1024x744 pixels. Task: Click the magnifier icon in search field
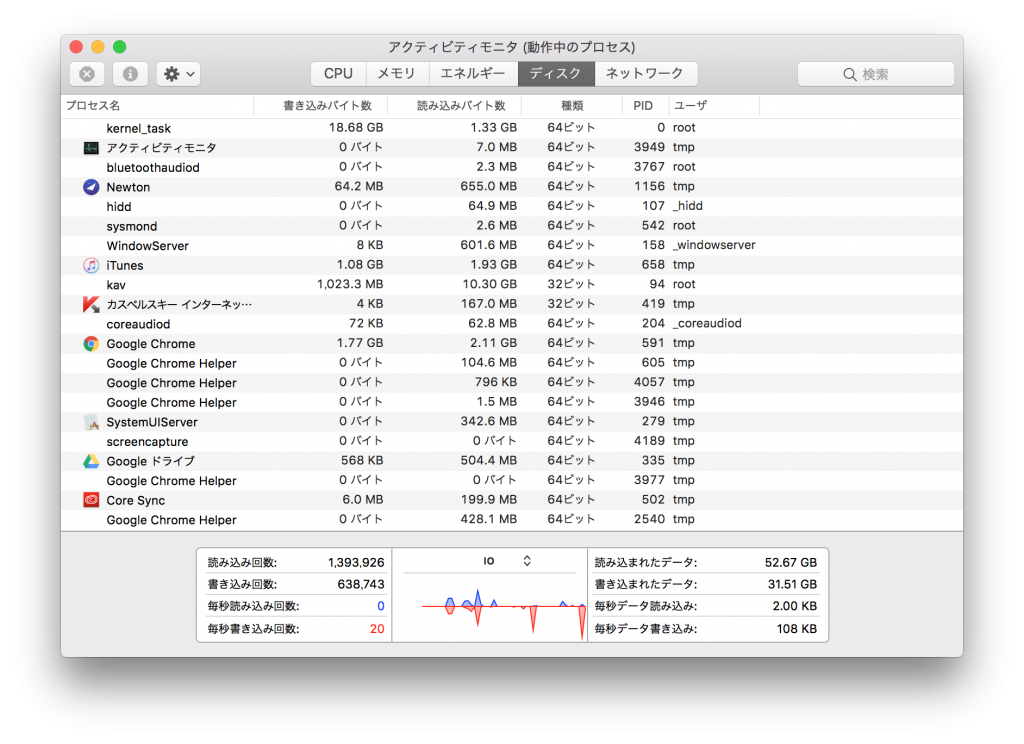point(850,74)
